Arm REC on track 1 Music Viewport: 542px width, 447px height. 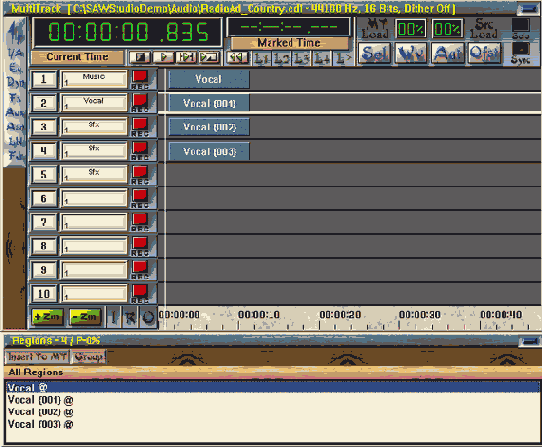point(140,80)
